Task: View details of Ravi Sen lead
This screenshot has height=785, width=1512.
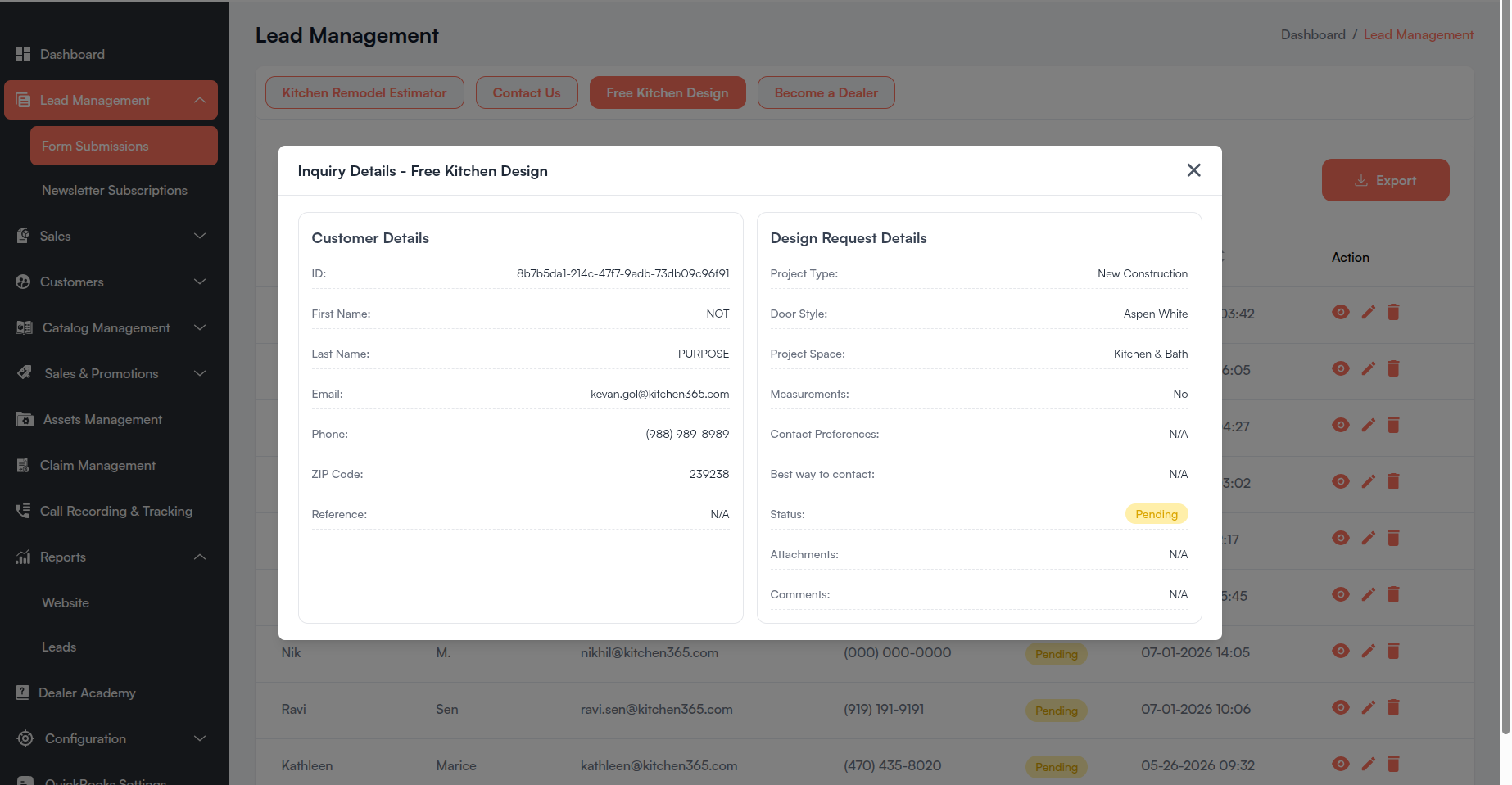Action: point(1341,708)
